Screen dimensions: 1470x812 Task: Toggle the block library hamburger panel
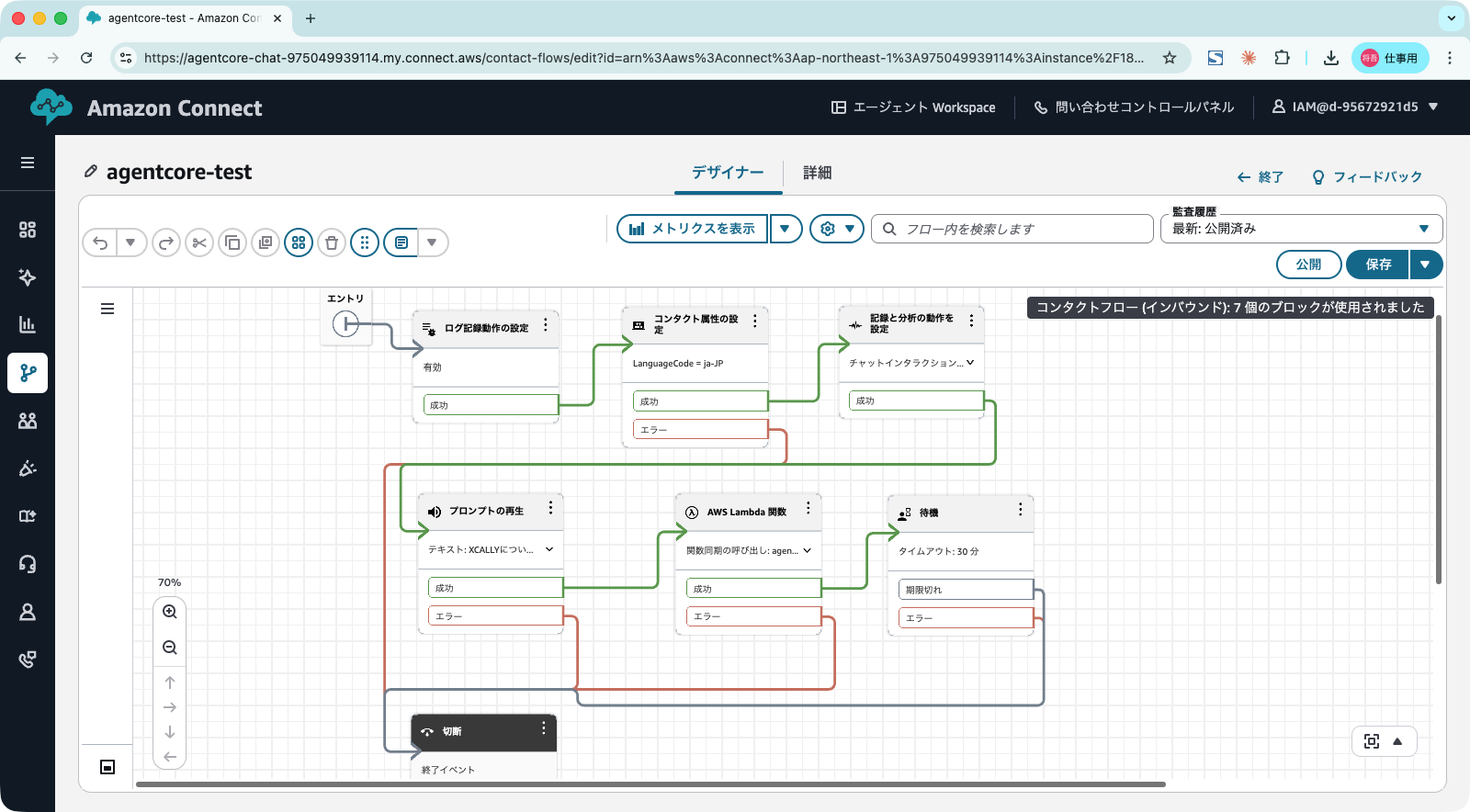coord(107,309)
